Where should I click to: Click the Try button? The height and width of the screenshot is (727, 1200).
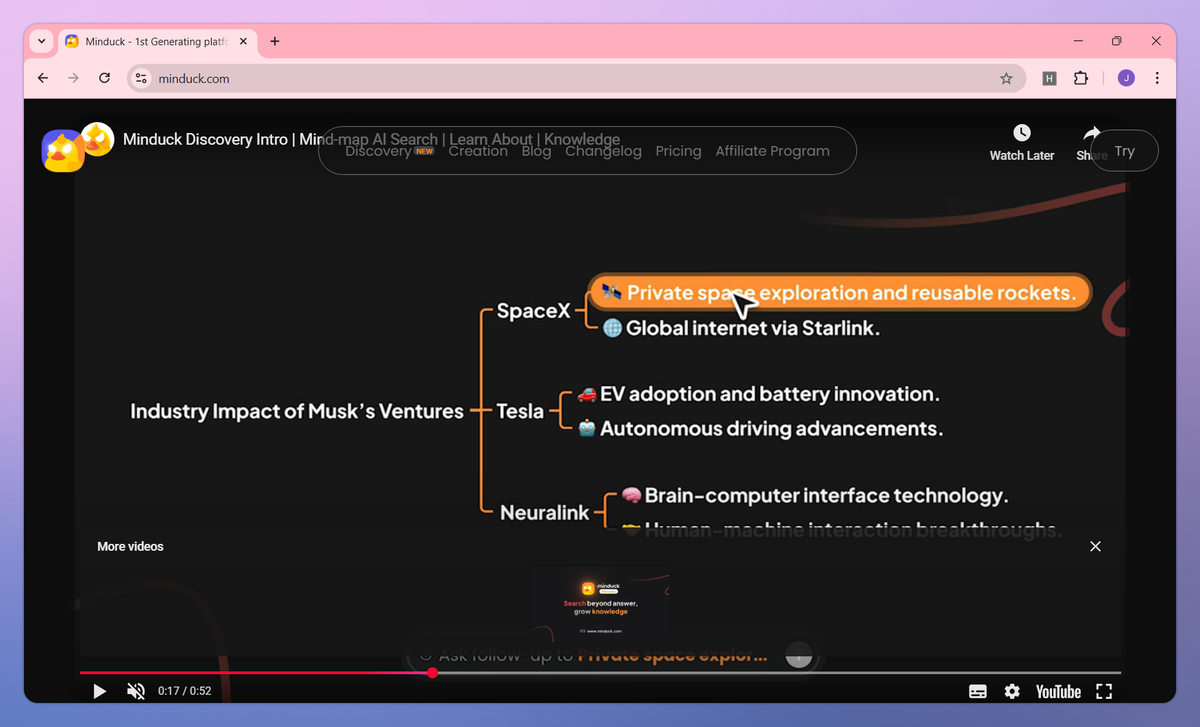1125,151
